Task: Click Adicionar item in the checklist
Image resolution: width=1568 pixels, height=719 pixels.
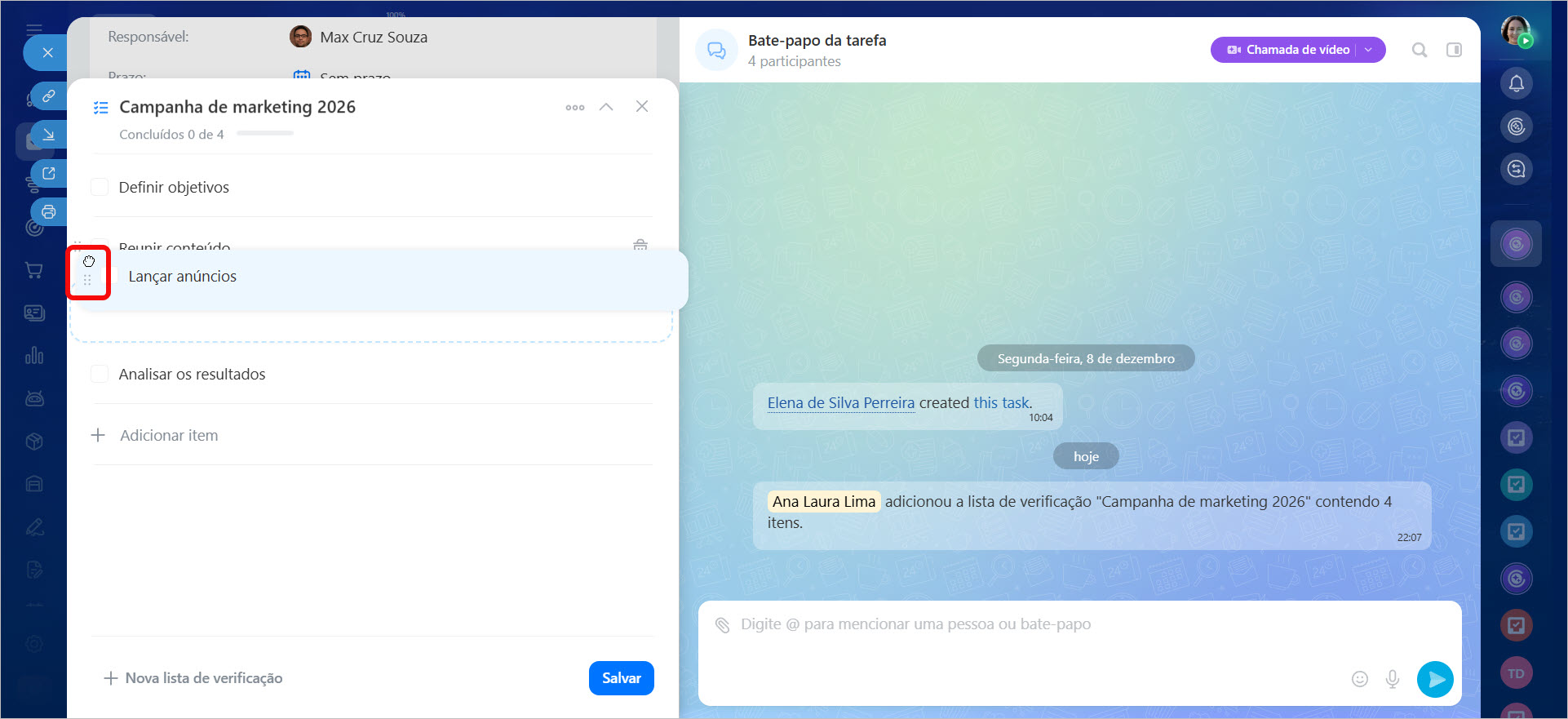Action: (x=168, y=436)
